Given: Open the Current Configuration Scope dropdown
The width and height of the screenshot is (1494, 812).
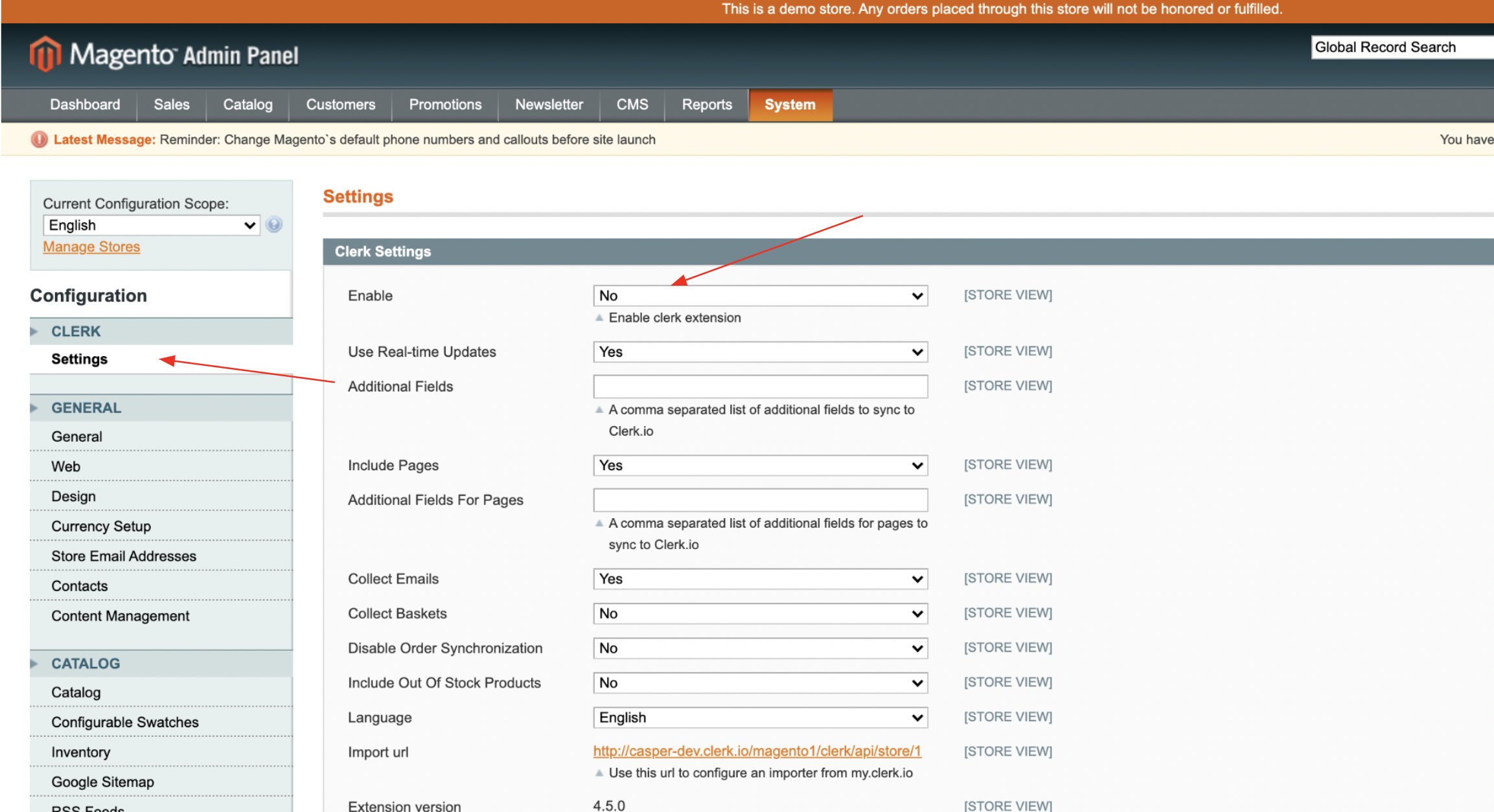Looking at the screenshot, I should point(152,225).
